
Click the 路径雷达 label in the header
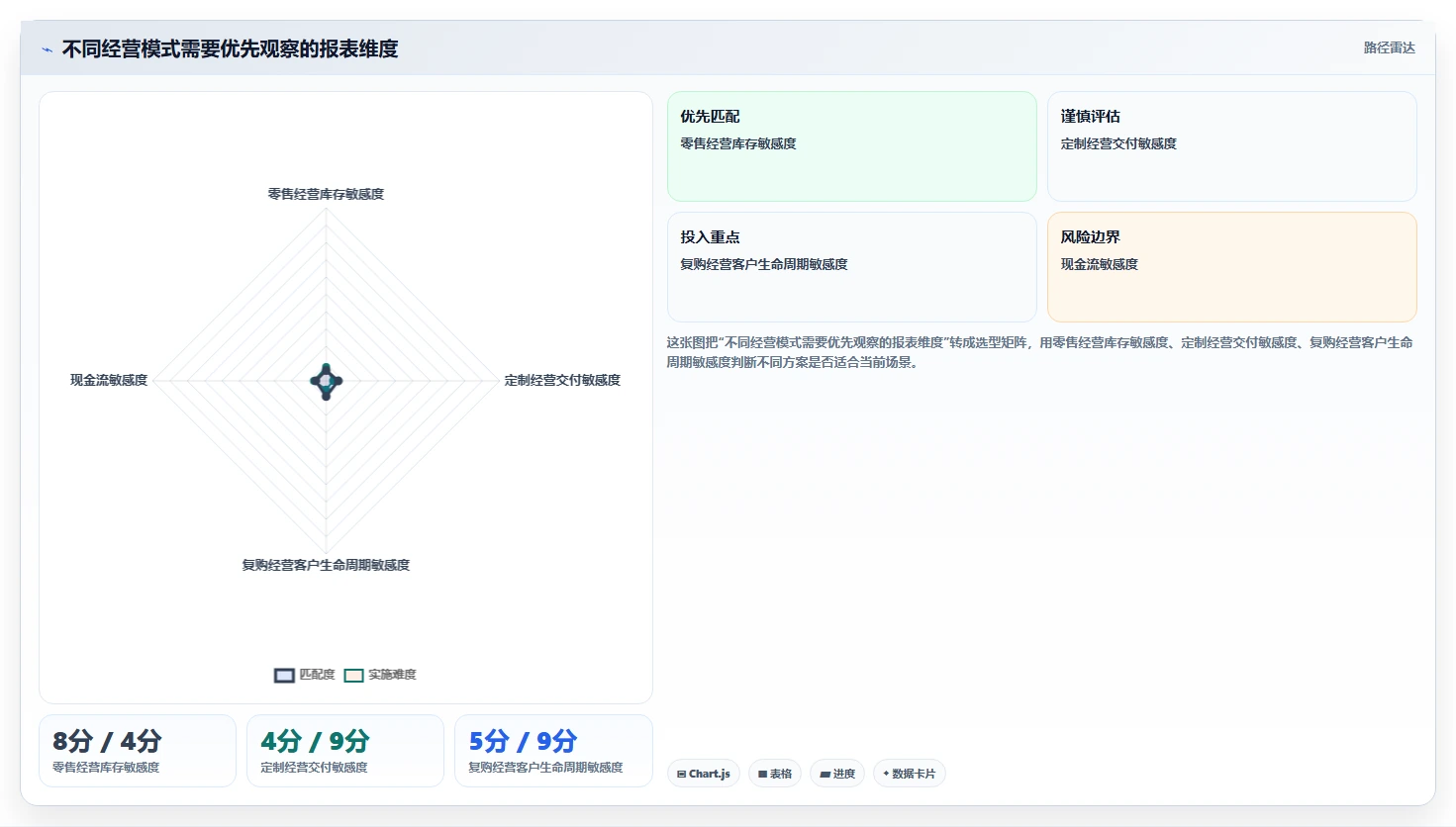(1390, 47)
